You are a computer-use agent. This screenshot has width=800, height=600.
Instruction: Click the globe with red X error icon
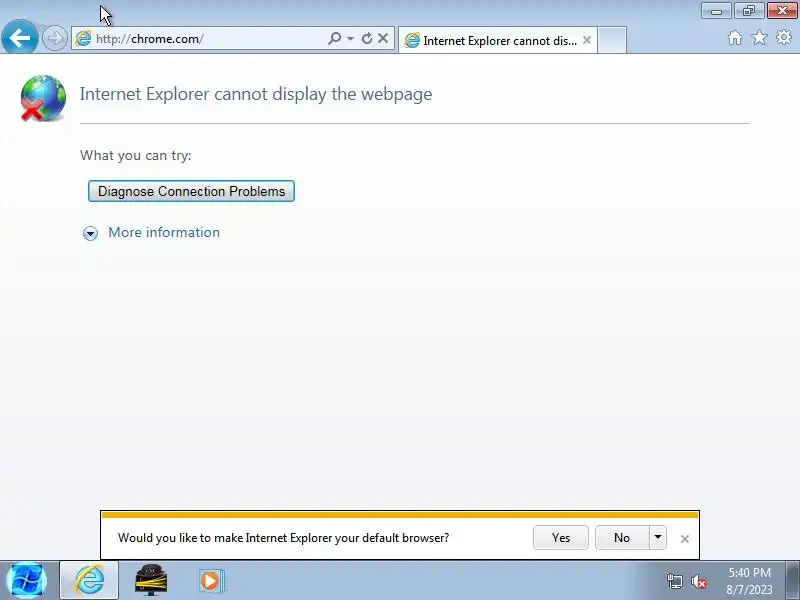pos(43,98)
